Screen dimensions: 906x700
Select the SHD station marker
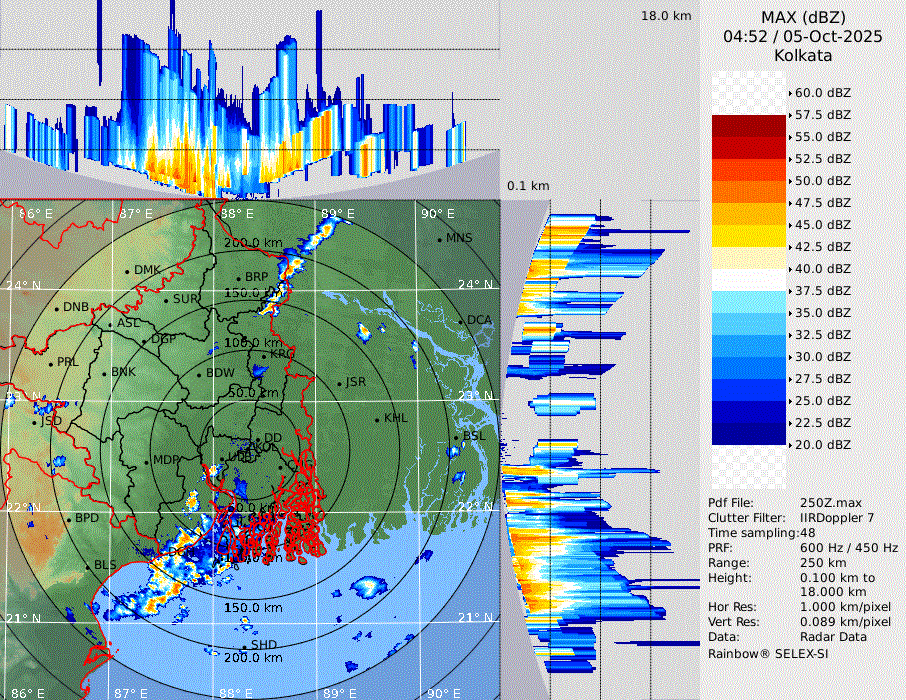pyautogui.click(x=244, y=646)
